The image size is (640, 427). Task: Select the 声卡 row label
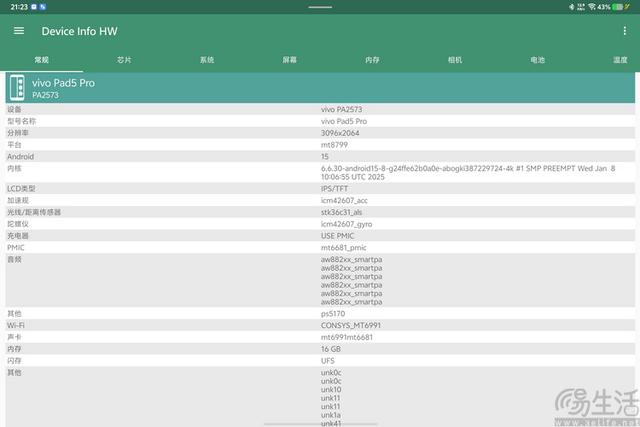[14, 337]
